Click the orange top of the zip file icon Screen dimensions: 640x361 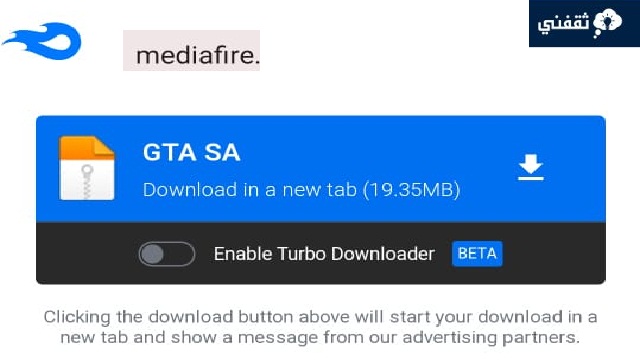point(87,148)
